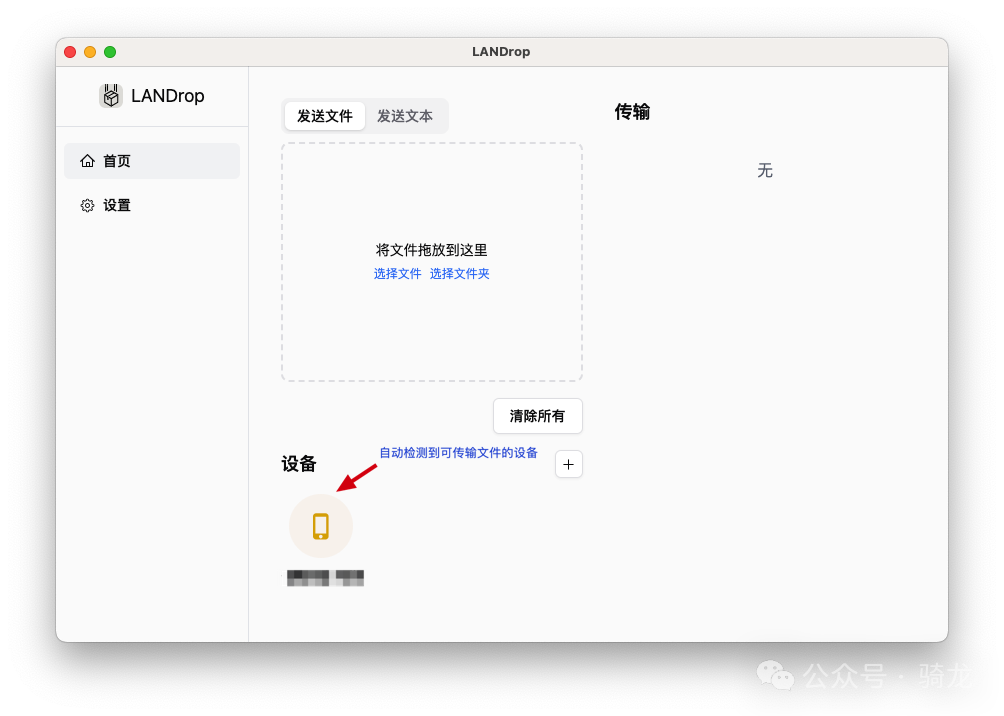Switch to the 发送文本 tab
This screenshot has width=1004, height=716.
pyautogui.click(x=405, y=116)
